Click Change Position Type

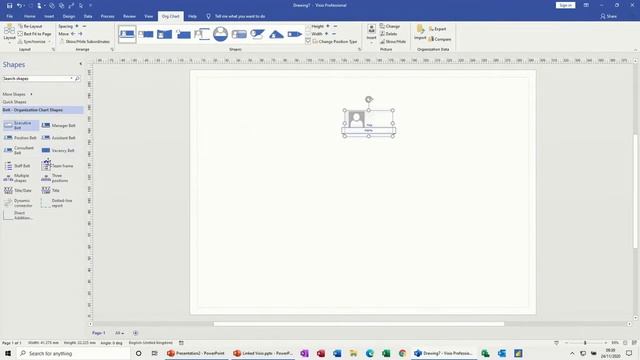pyautogui.click(x=335, y=42)
